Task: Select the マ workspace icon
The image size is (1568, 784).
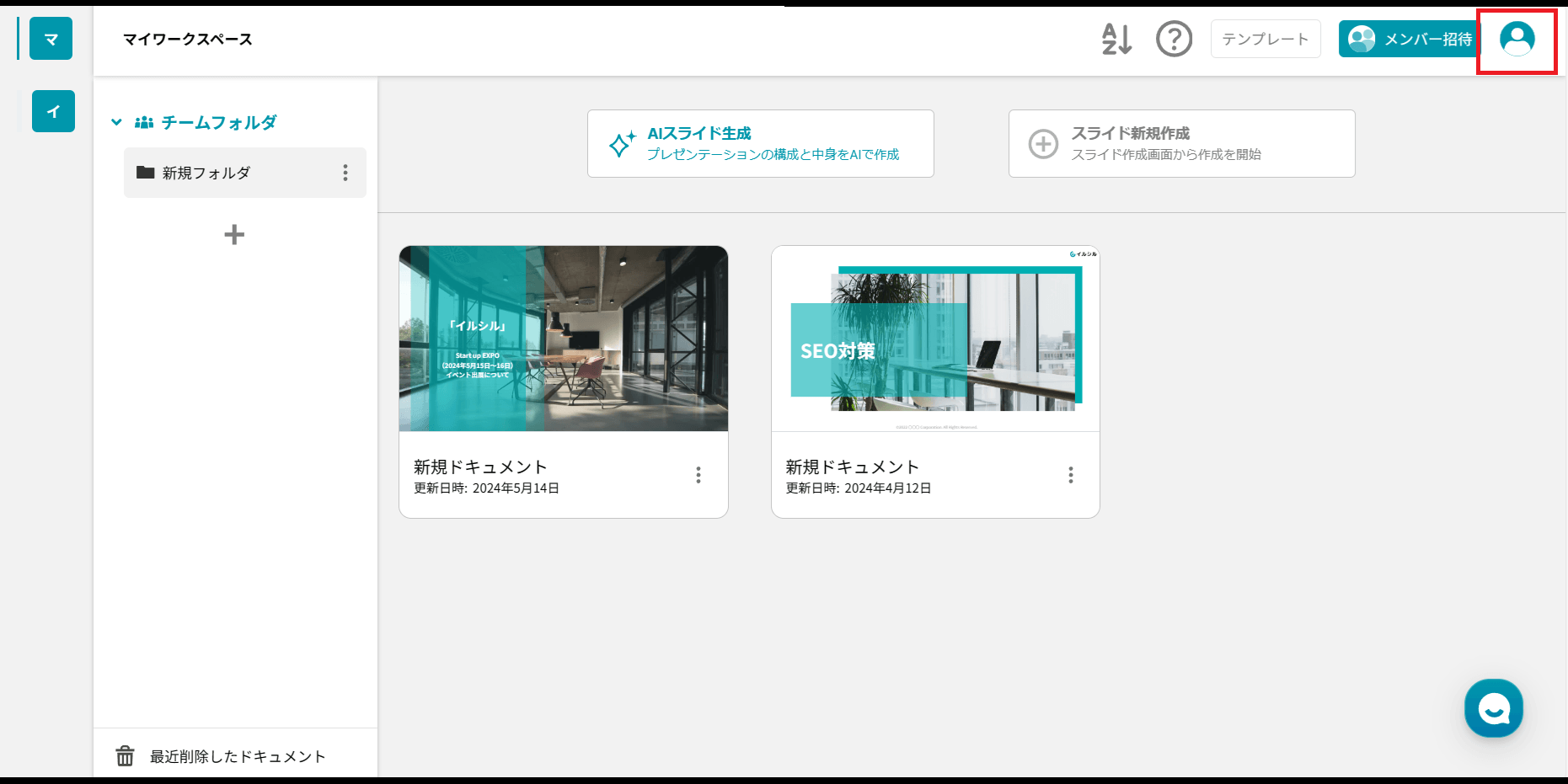Action: pyautogui.click(x=51, y=39)
